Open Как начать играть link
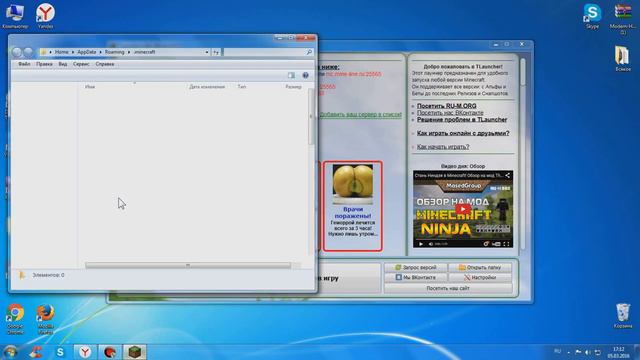 443,147
